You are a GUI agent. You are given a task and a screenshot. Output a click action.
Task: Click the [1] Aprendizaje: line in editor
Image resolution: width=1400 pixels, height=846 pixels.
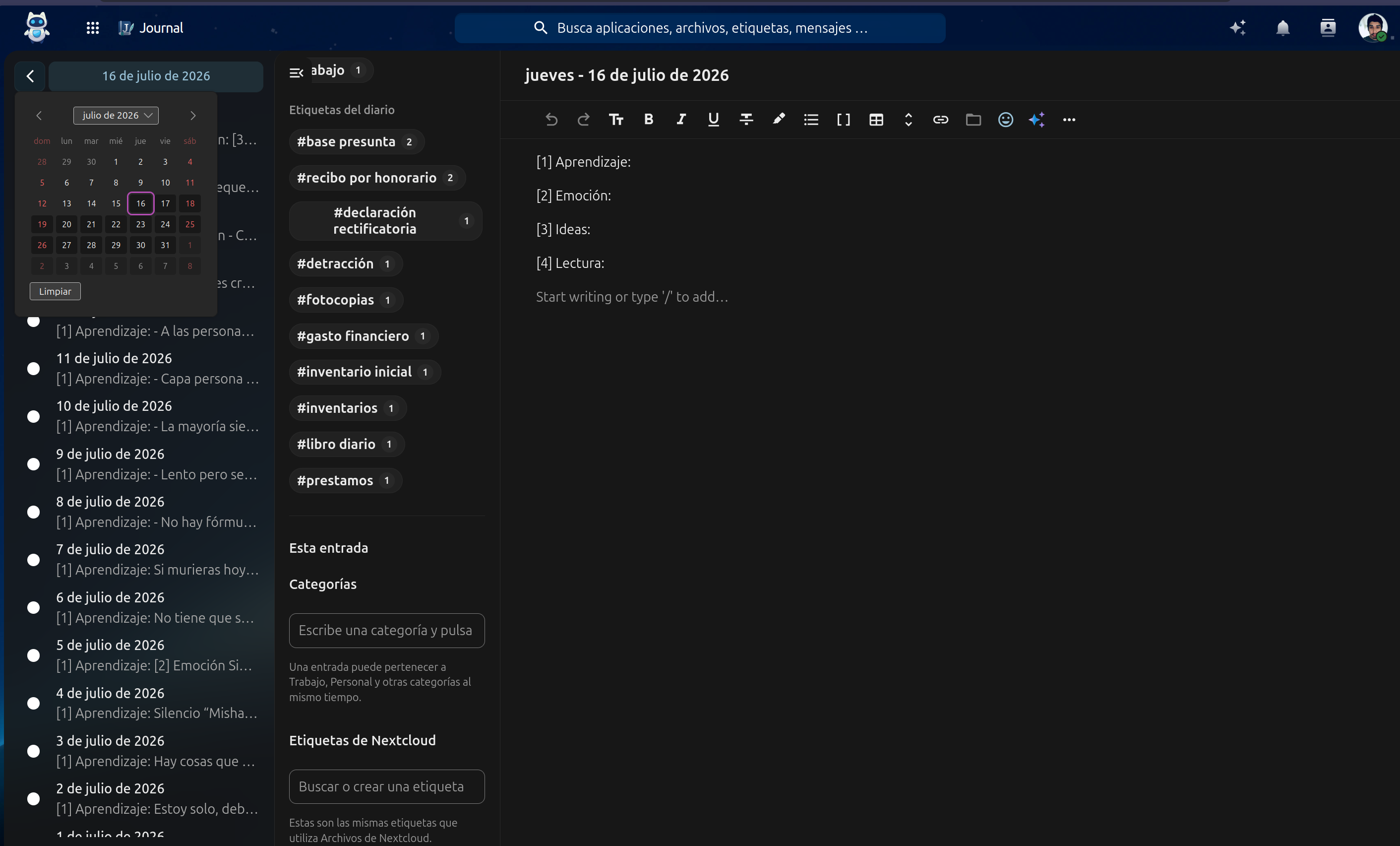tap(583, 162)
